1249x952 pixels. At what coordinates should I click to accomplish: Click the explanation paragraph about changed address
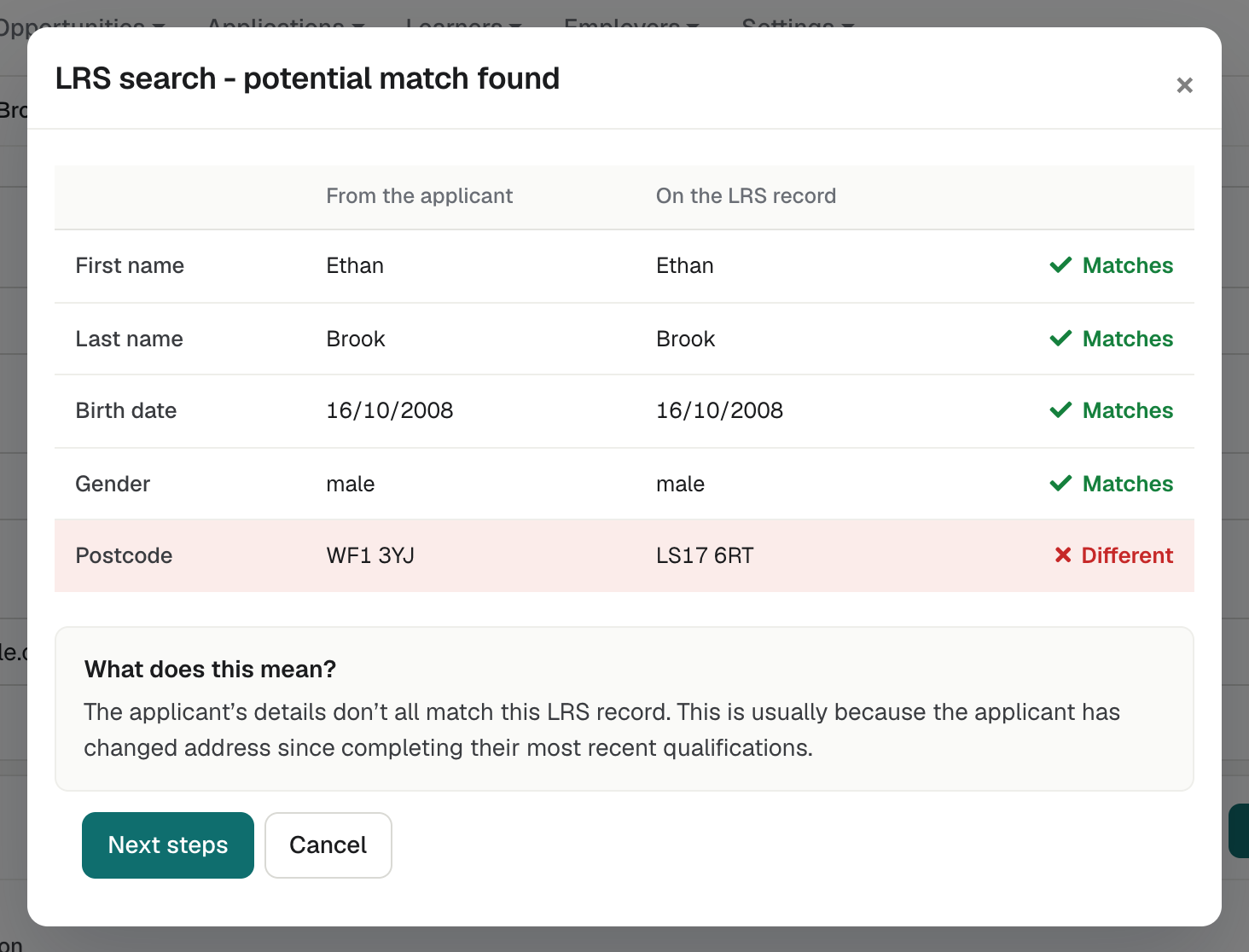pyautogui.click(x=601, y=729)
